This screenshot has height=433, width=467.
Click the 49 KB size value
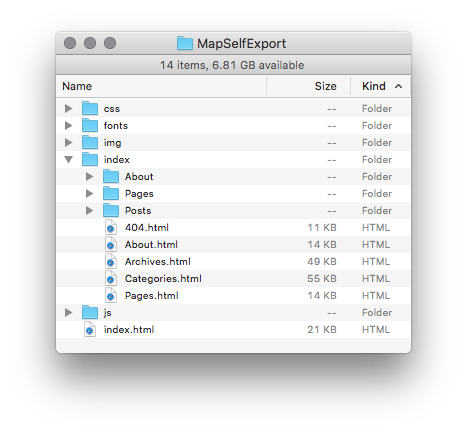point(322,262)
